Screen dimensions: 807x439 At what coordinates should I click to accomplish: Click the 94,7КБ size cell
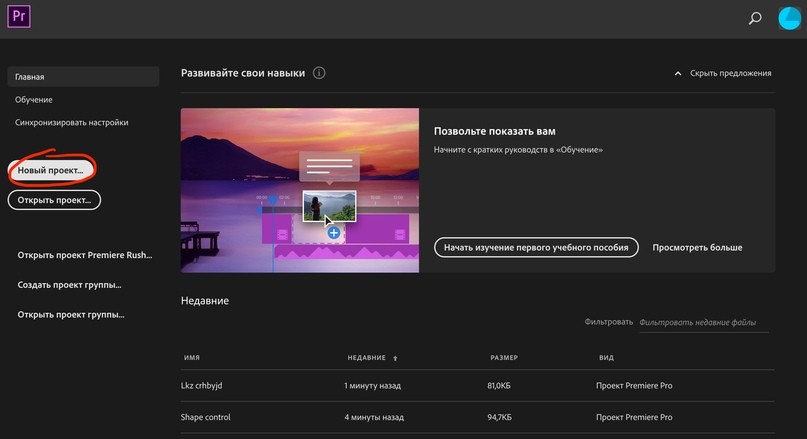click(499, 417)
